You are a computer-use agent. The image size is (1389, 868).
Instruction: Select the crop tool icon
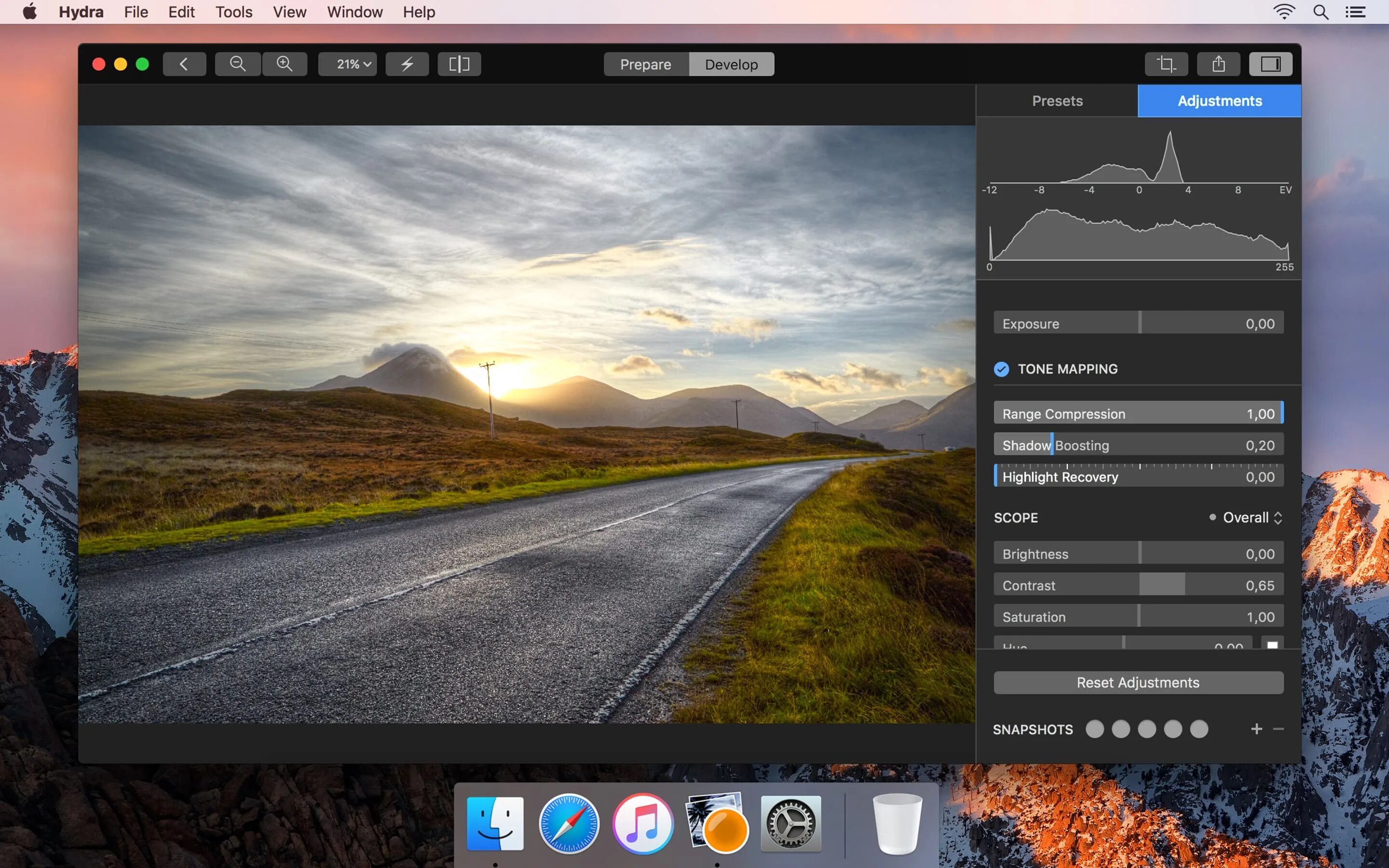1166,64
